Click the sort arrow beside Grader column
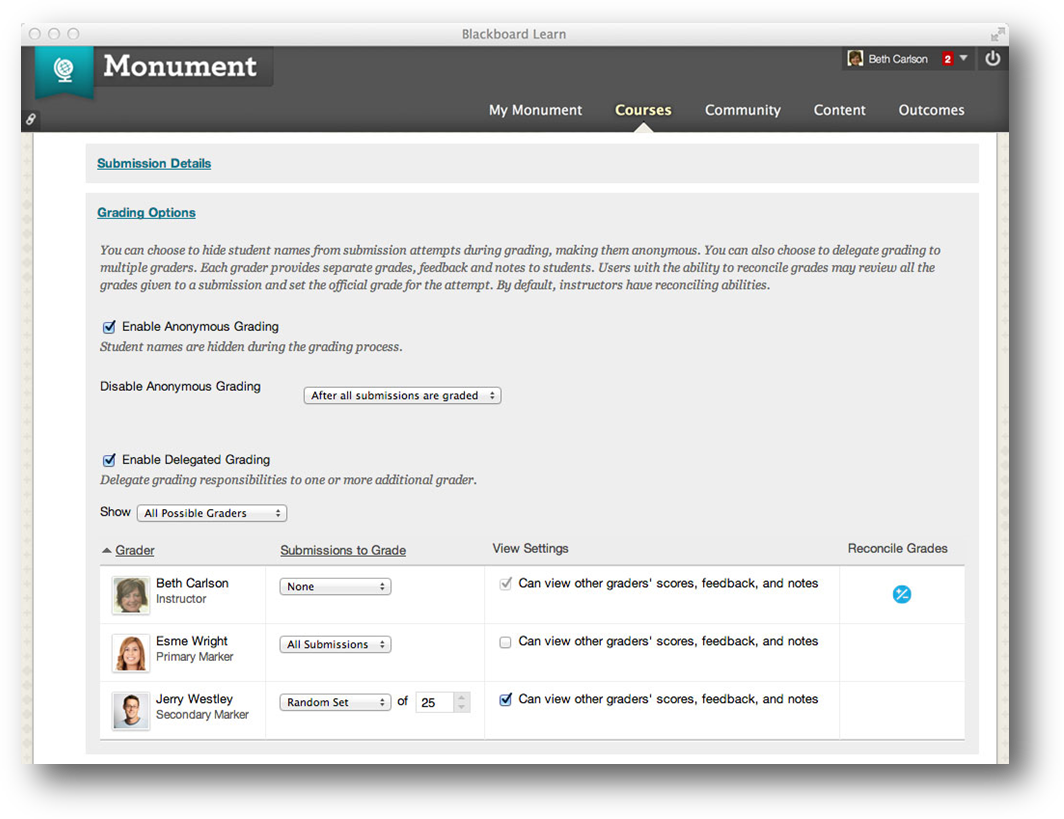This screenshot has height=819, width=1064. [107, 550]
